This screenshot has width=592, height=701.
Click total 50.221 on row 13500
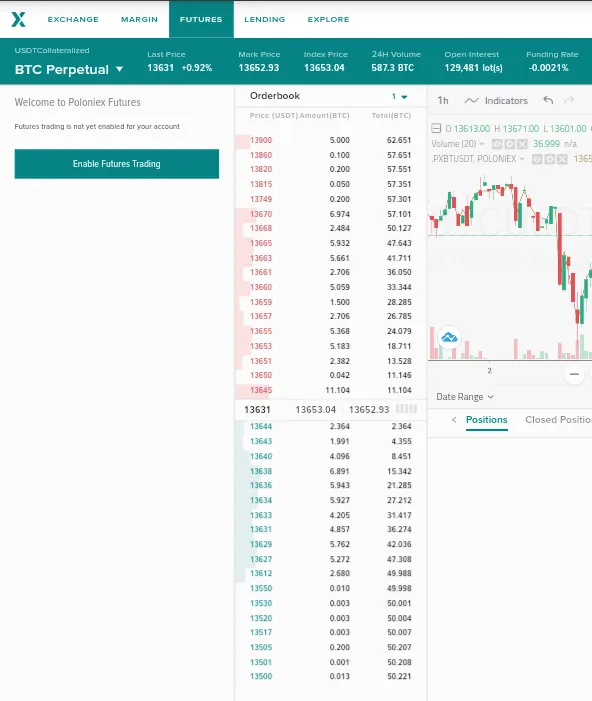(x=399, y=676)
